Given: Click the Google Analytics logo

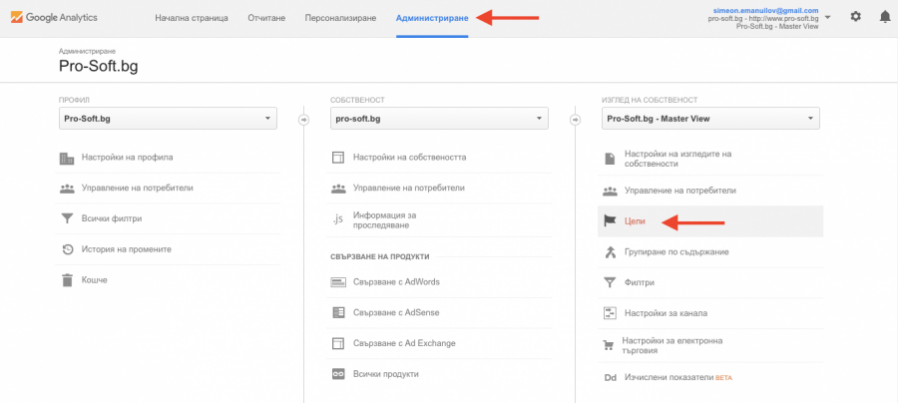Looking at the screenshot, I should pyautogui.click(x=53, y=18).
